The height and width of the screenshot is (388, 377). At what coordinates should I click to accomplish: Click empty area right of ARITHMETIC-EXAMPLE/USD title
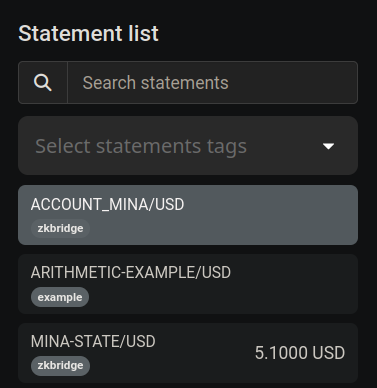[292, 272]
